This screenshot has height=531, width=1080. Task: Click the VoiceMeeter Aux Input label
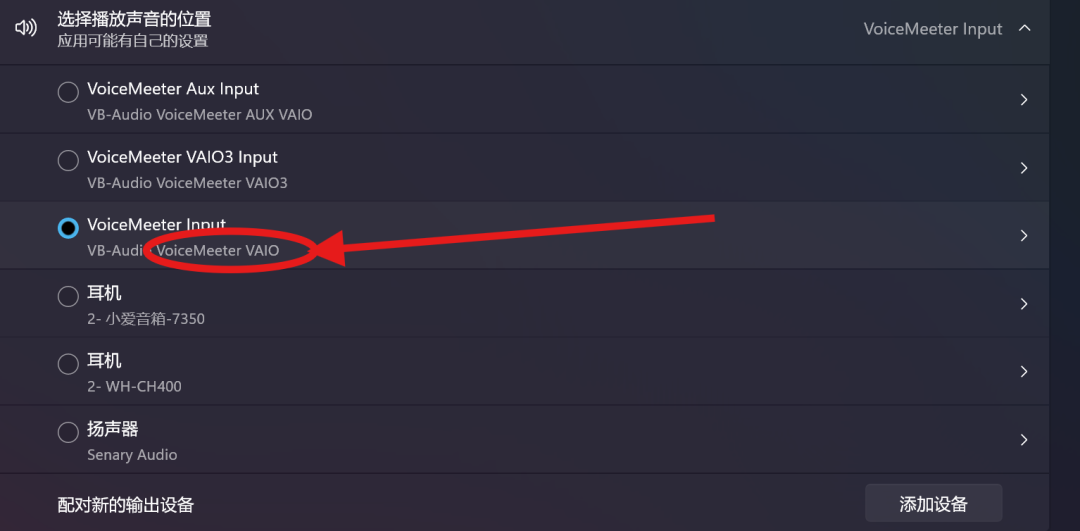pos(173,89)
